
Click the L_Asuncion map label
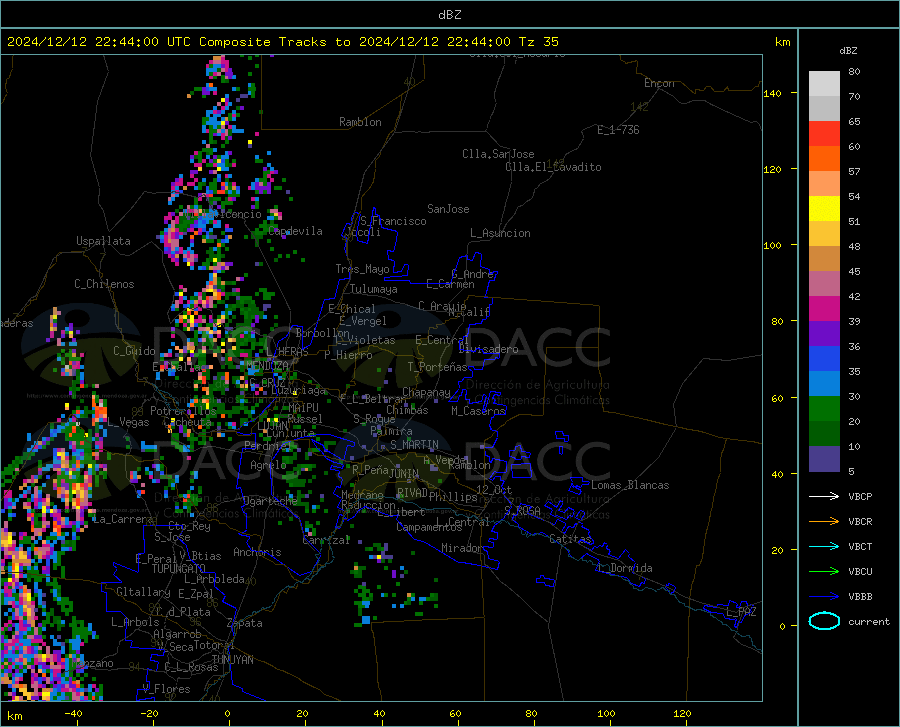point(500,233)
